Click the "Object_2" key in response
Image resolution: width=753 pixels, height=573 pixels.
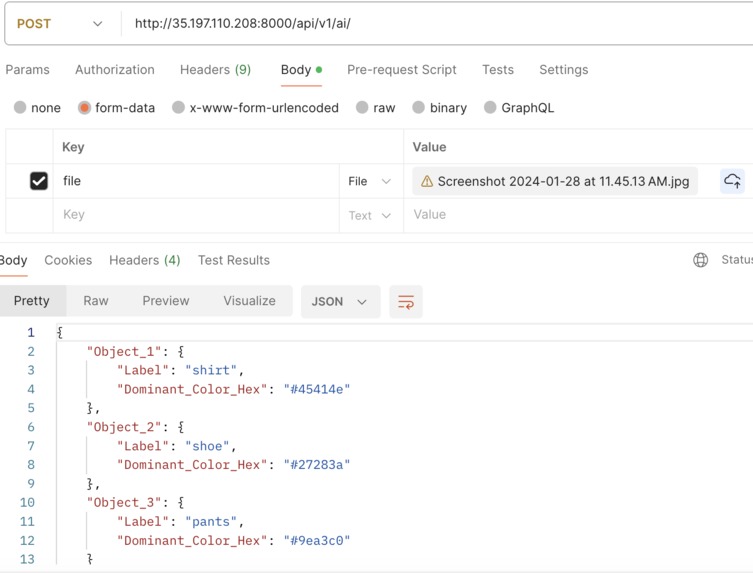point(124,427)
